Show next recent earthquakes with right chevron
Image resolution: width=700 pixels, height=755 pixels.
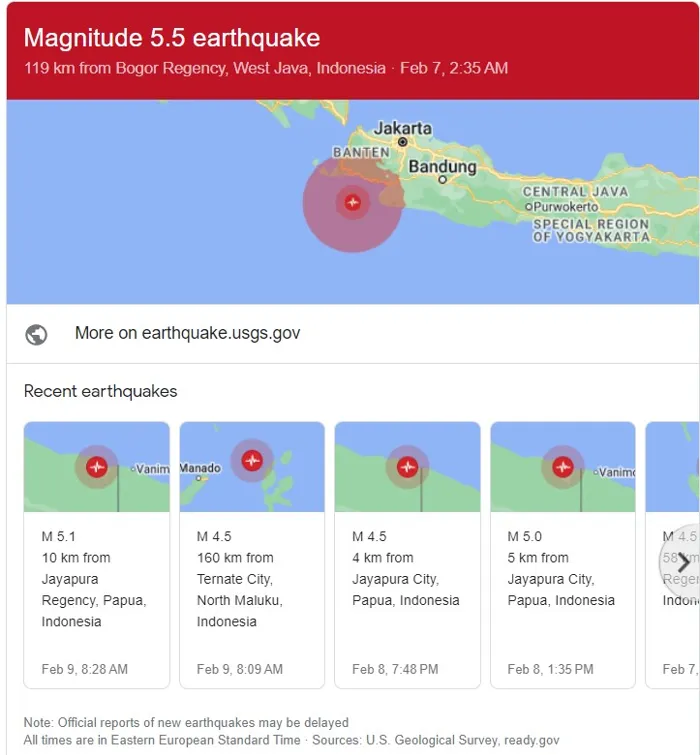tap(682, 561)
